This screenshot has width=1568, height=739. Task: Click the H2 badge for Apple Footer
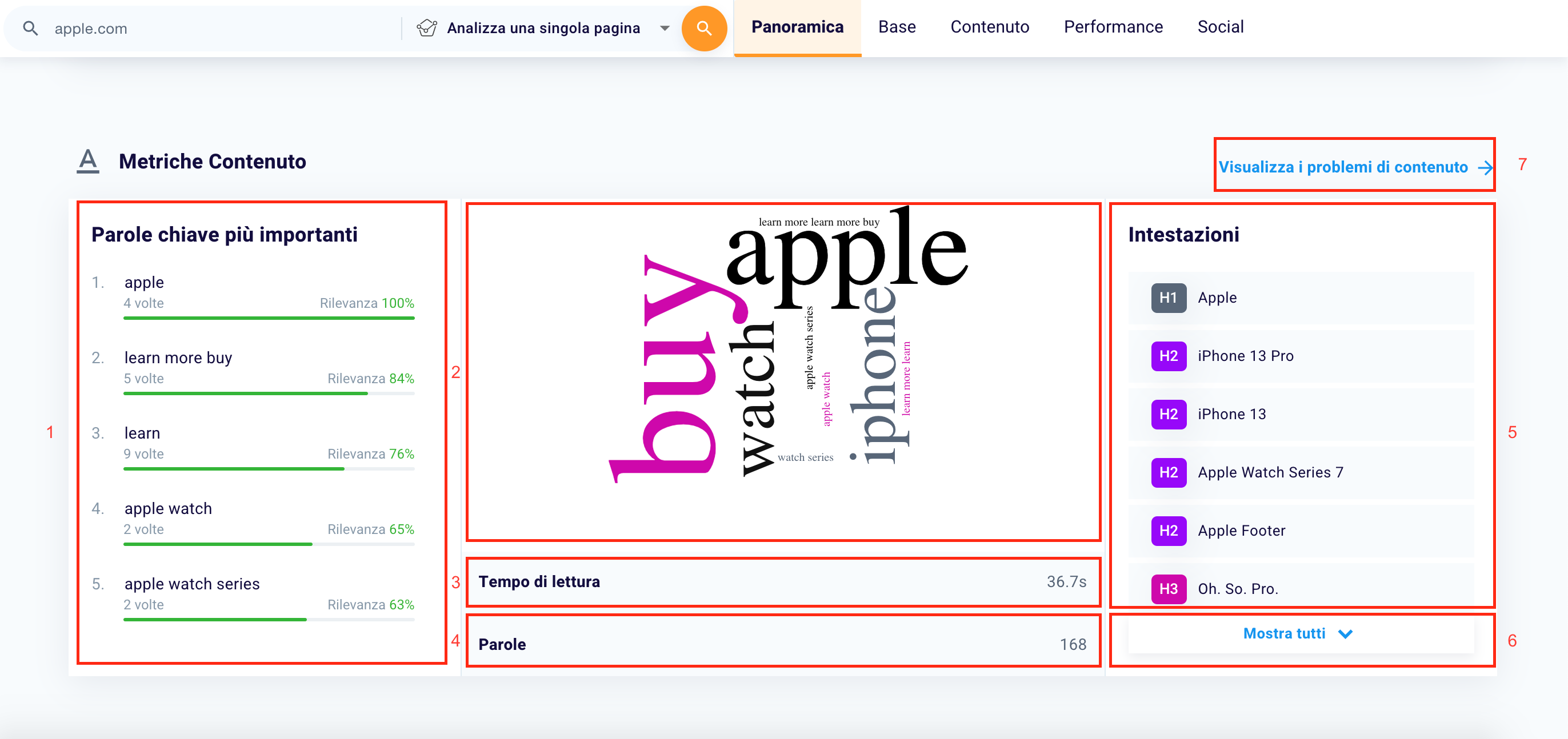tap(1168, 531)
